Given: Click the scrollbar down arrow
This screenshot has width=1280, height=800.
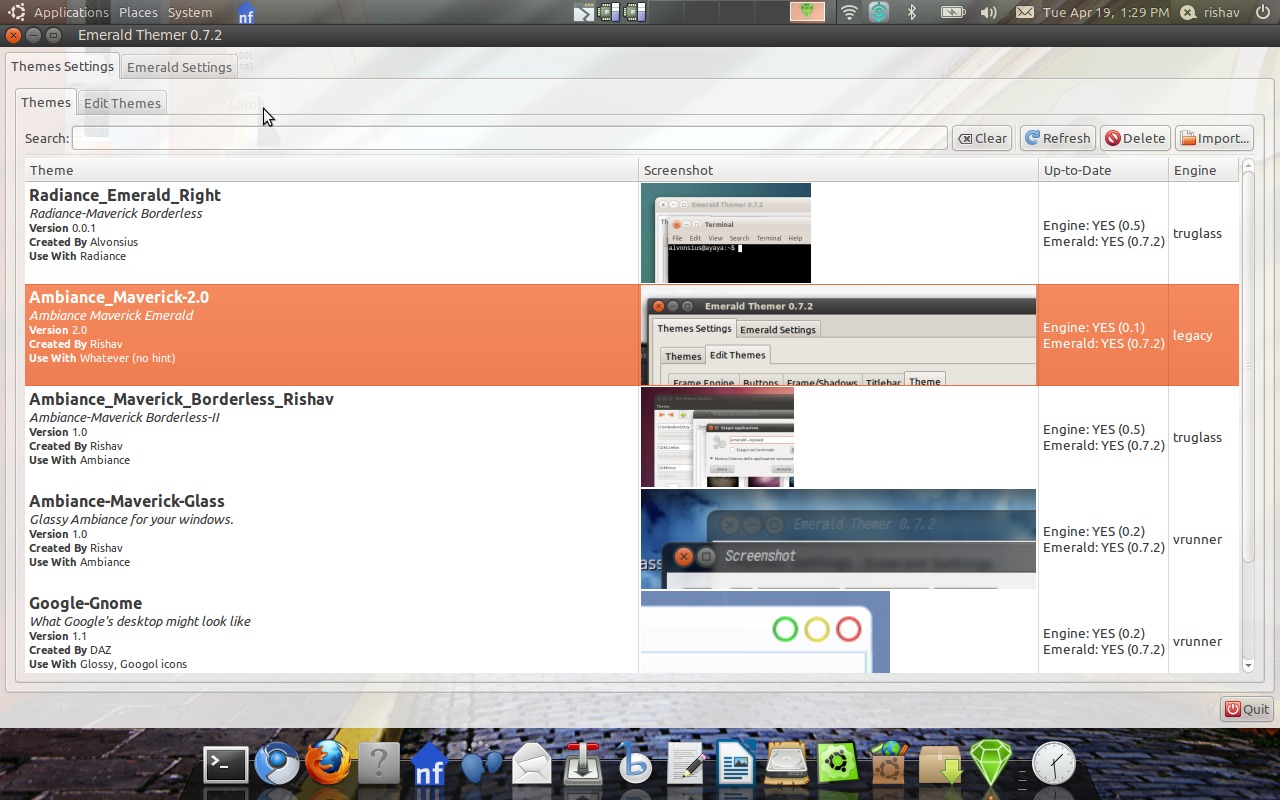Looking at the screenshot, I should point(1247,665).
